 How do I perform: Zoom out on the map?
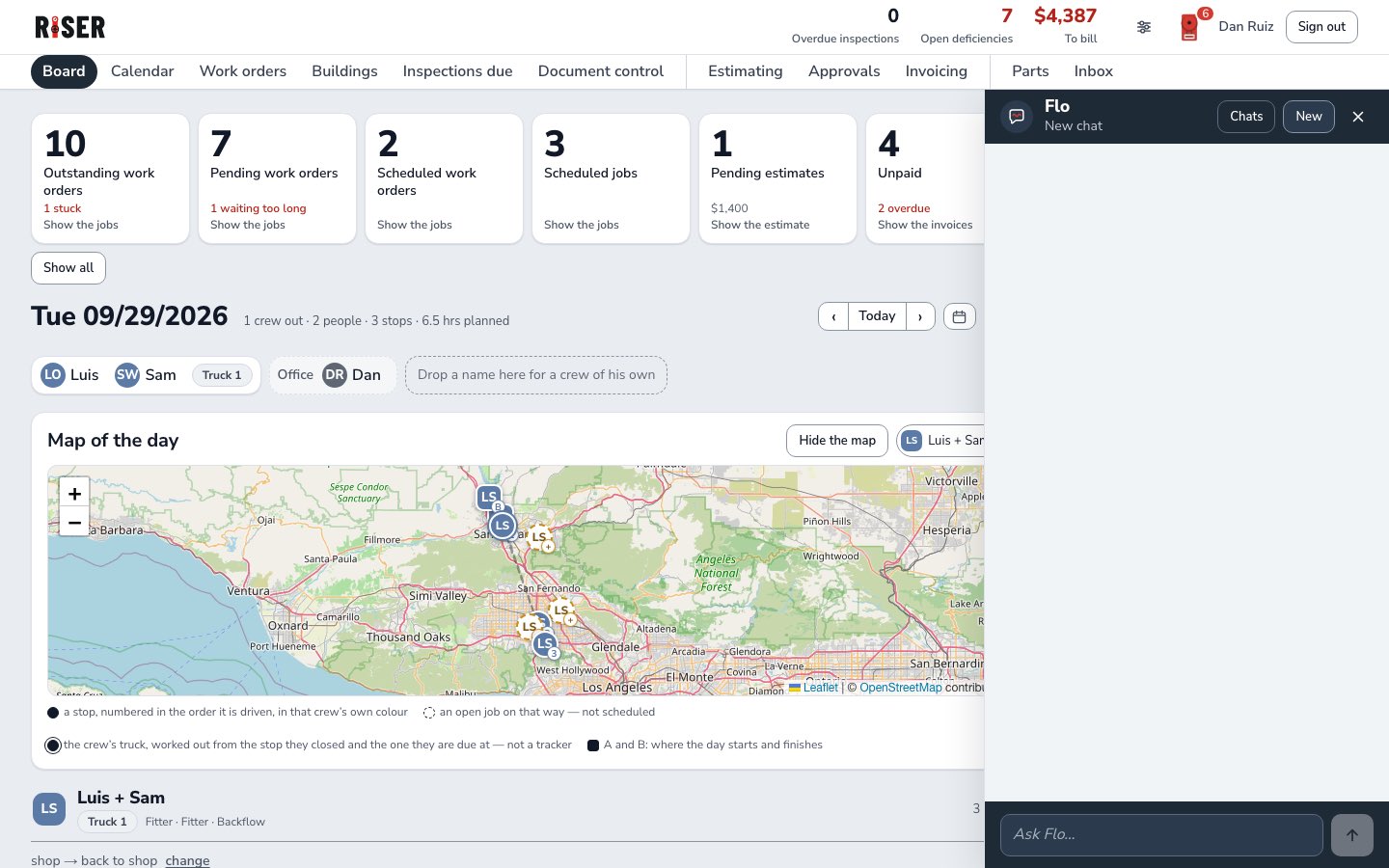pyautogui.click(x=74, y=522)
